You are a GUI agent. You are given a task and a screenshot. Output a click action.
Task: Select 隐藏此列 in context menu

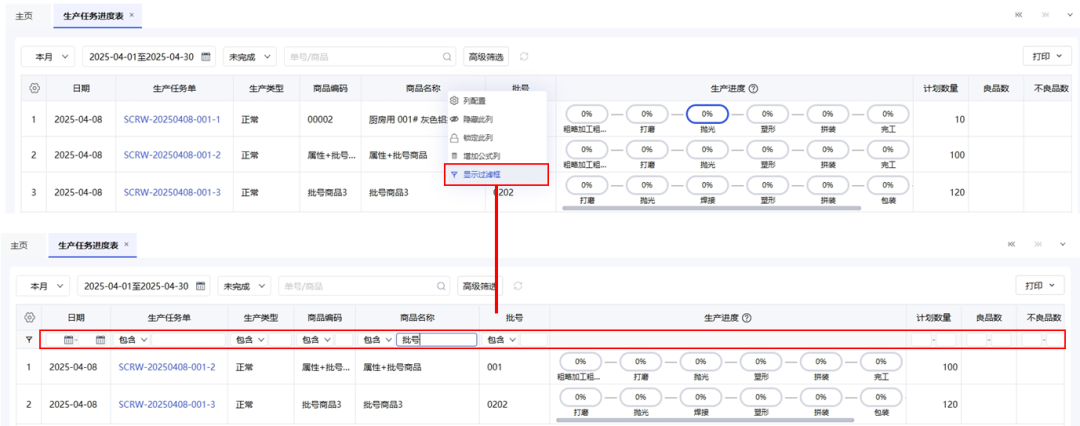497,119
